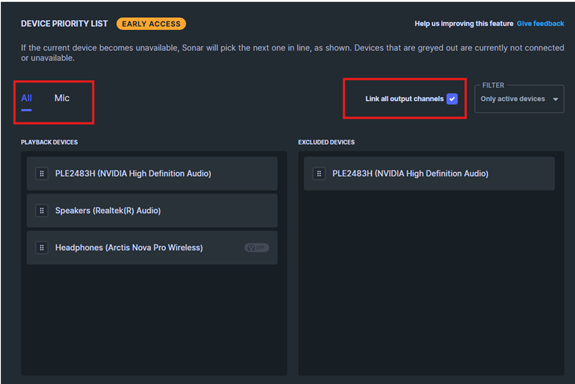Viewport: 575px width, 384px height.
Task: Click the Link all output channels label
Action: pyautogui.click(x=404, y=99)
